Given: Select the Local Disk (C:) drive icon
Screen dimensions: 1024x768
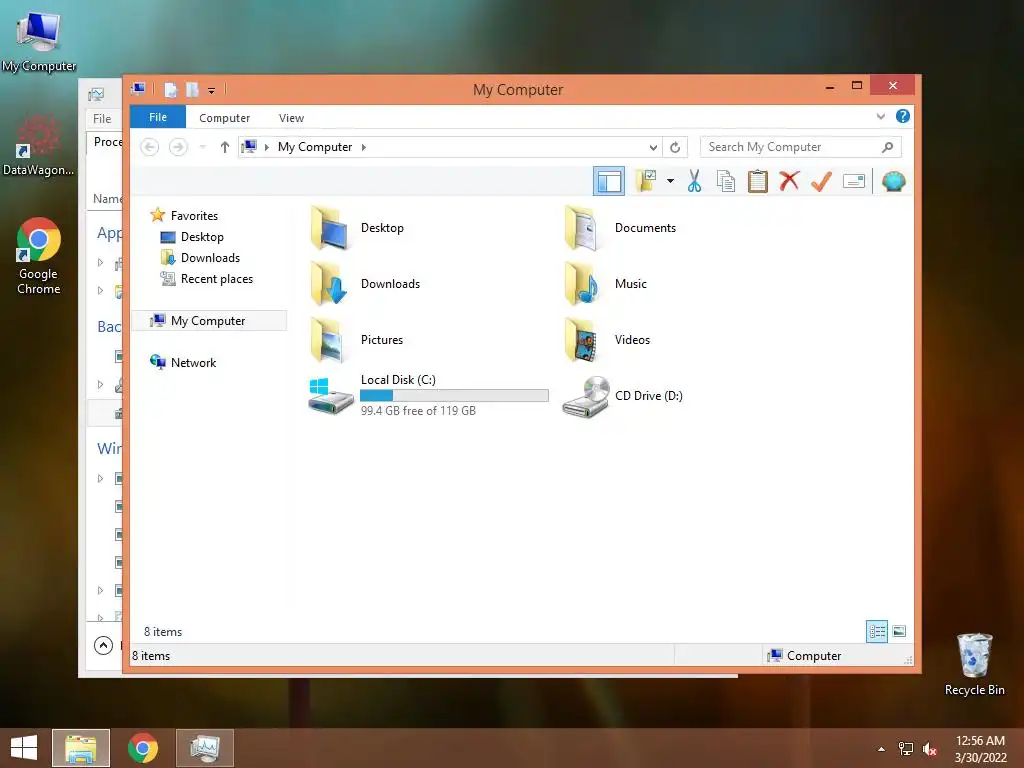Looking at the screenshot, I should pyautogui.click(x=330, y=395).
